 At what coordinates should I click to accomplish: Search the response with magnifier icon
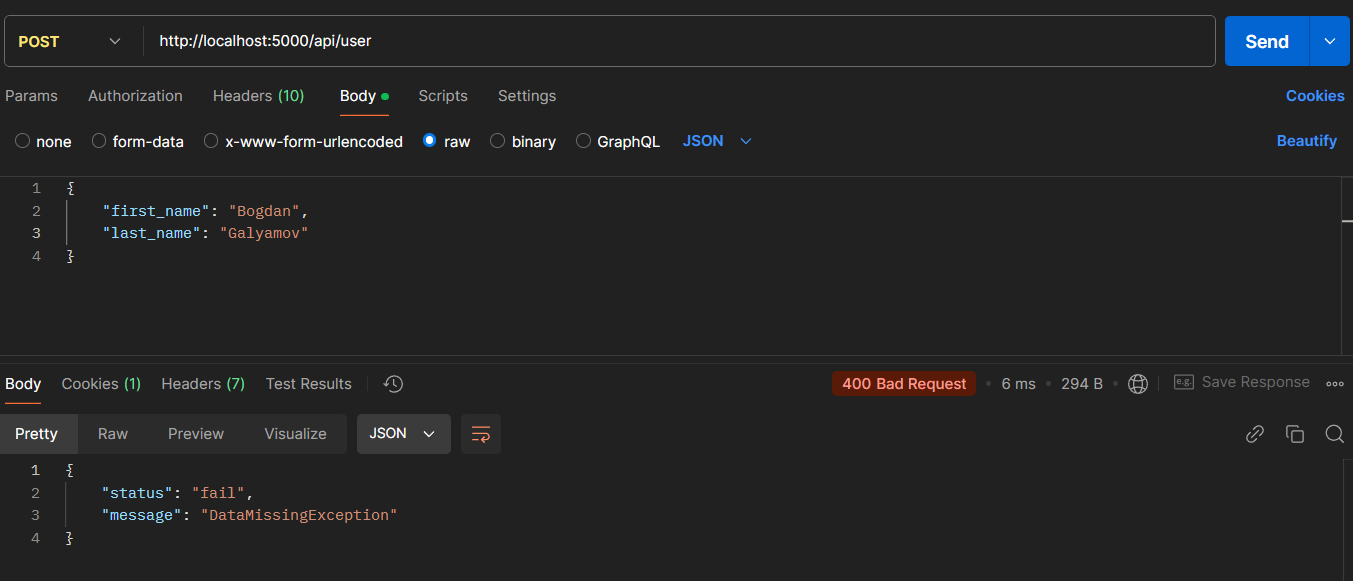coord(1334,434)
